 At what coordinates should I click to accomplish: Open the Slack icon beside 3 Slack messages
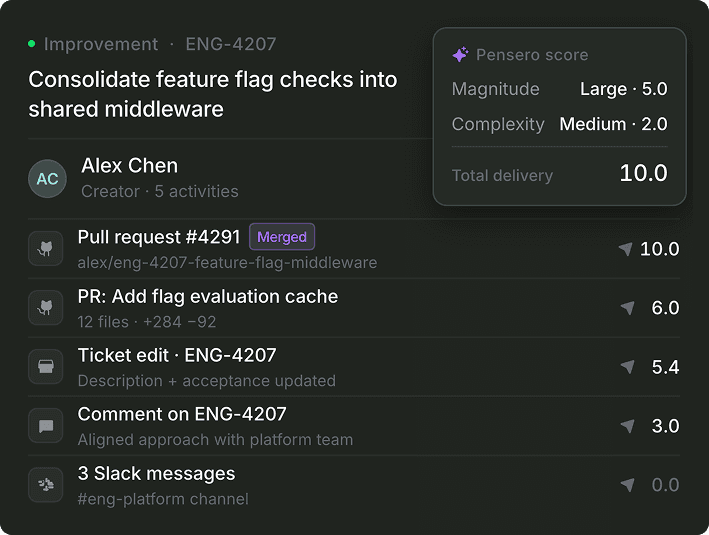click(46, 485)
